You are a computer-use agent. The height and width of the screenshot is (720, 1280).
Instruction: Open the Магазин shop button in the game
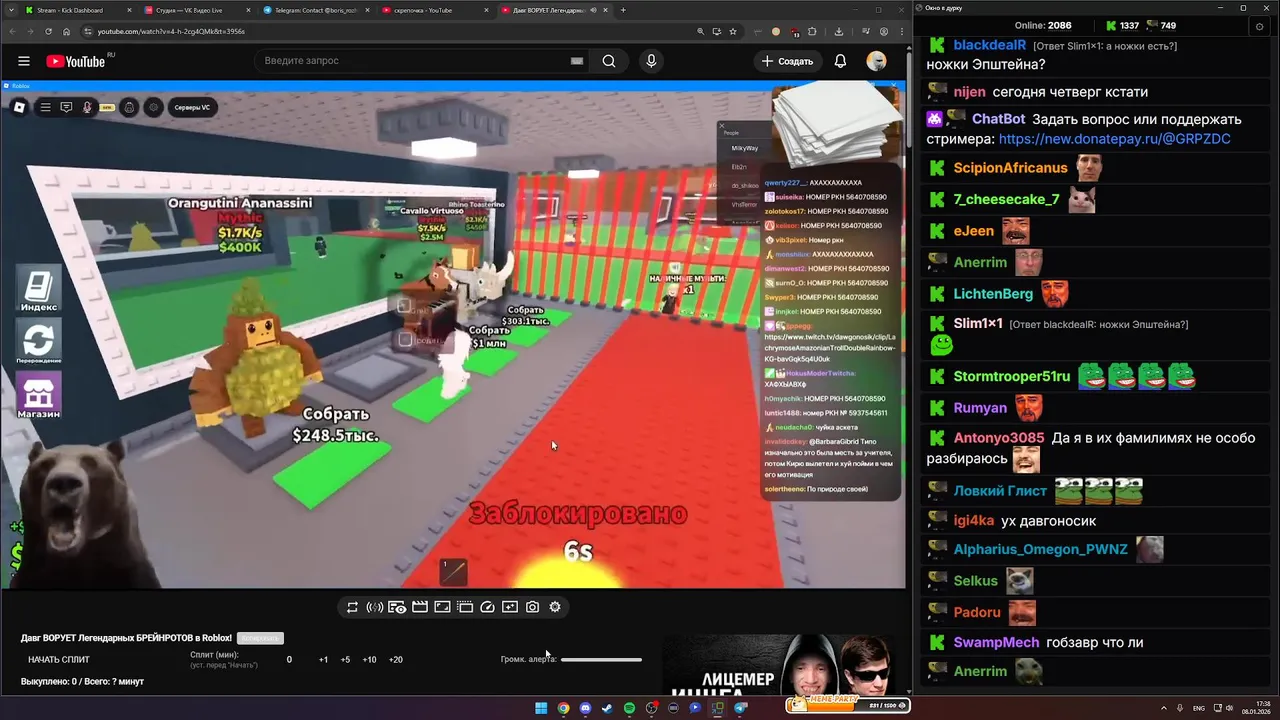[39, 395]
